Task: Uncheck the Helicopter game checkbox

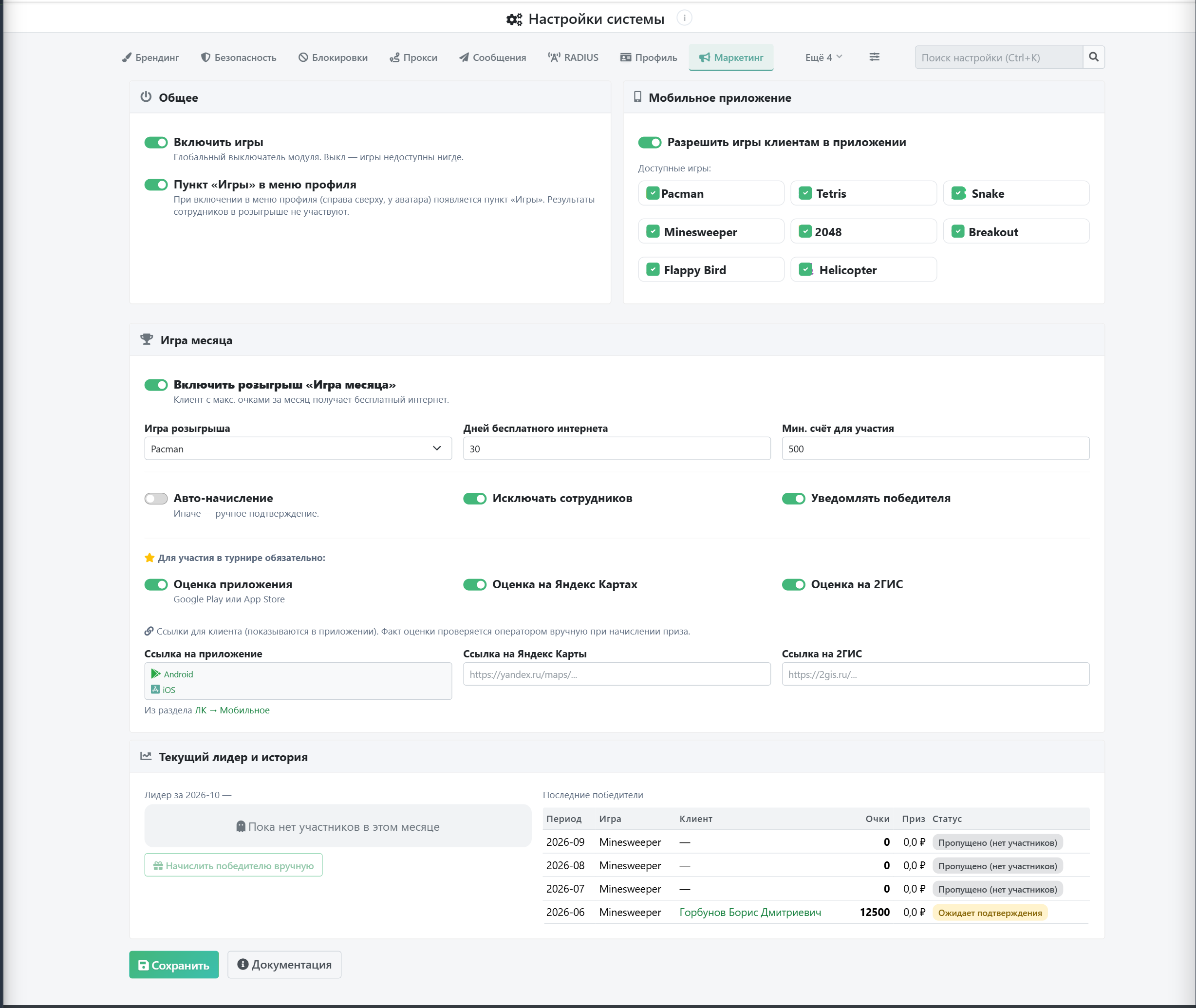Action: coord(805,269)
